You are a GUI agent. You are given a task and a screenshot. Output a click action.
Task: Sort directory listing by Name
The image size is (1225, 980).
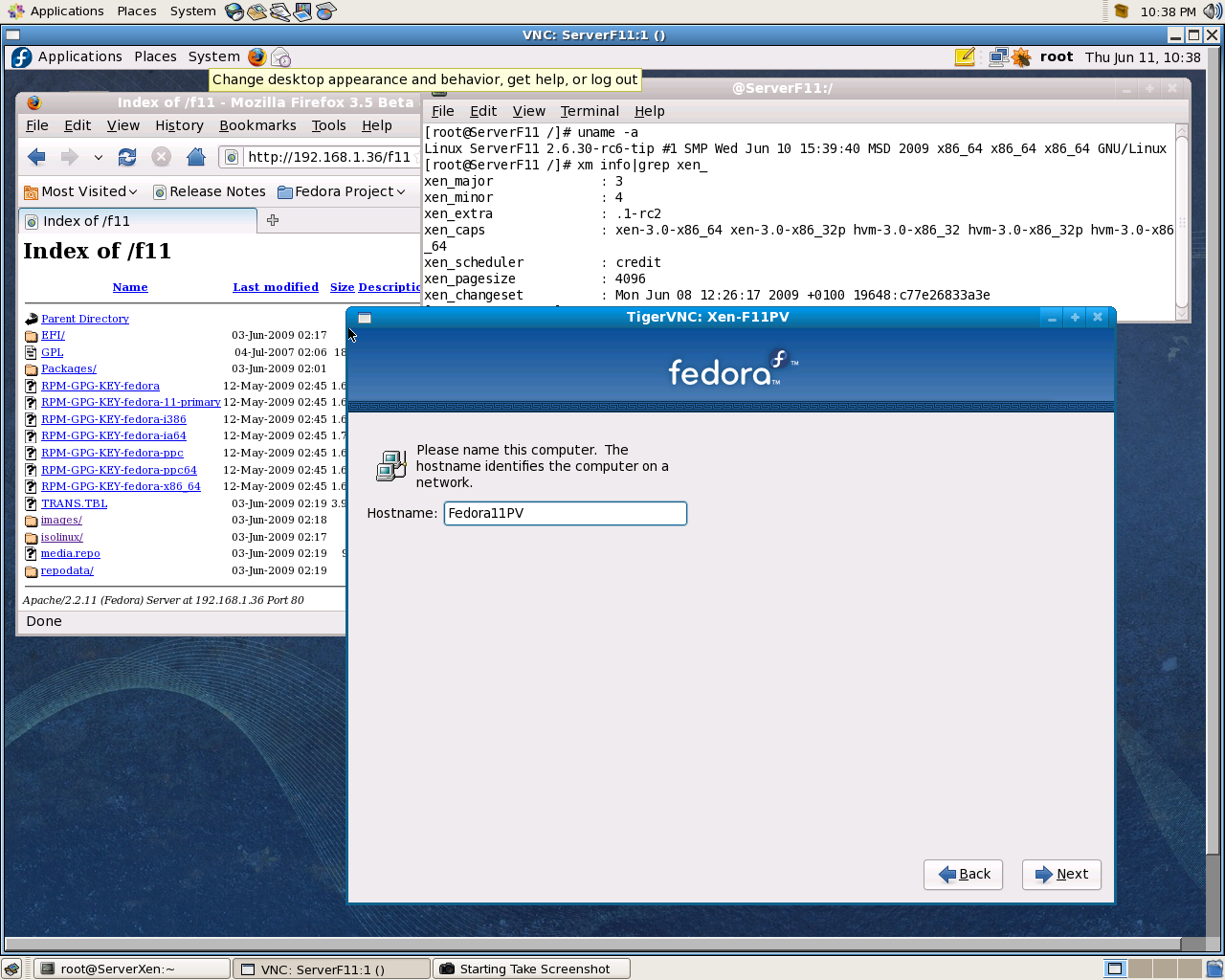point(130,287)
